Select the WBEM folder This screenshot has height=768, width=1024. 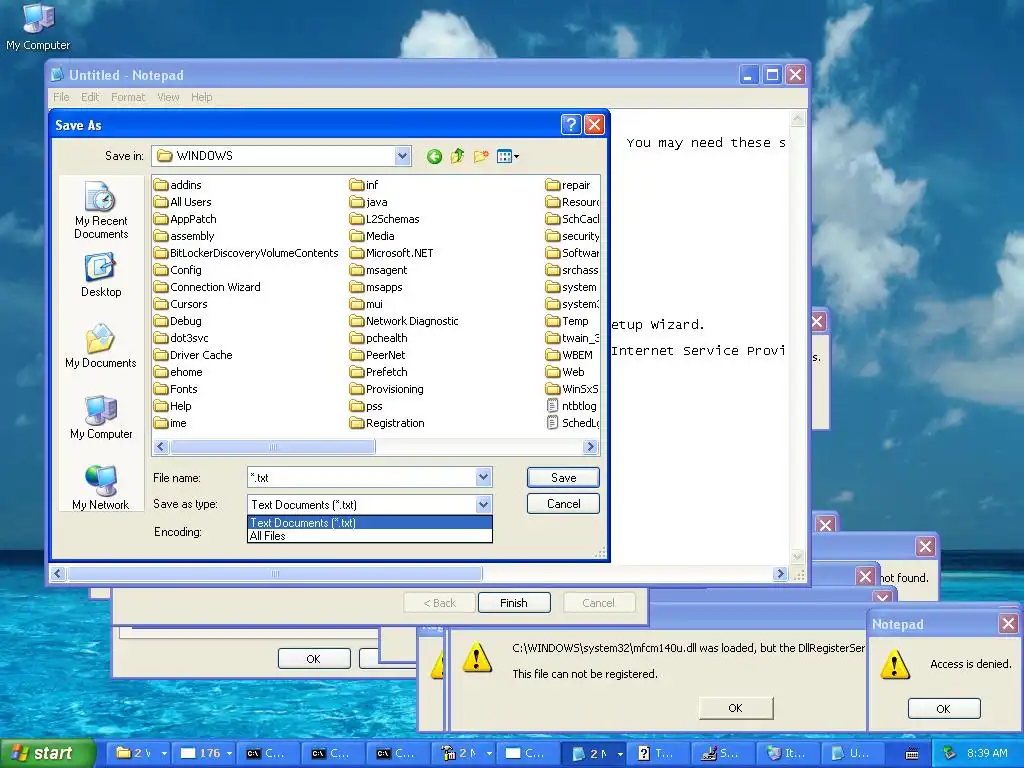(x=569, y=355)
